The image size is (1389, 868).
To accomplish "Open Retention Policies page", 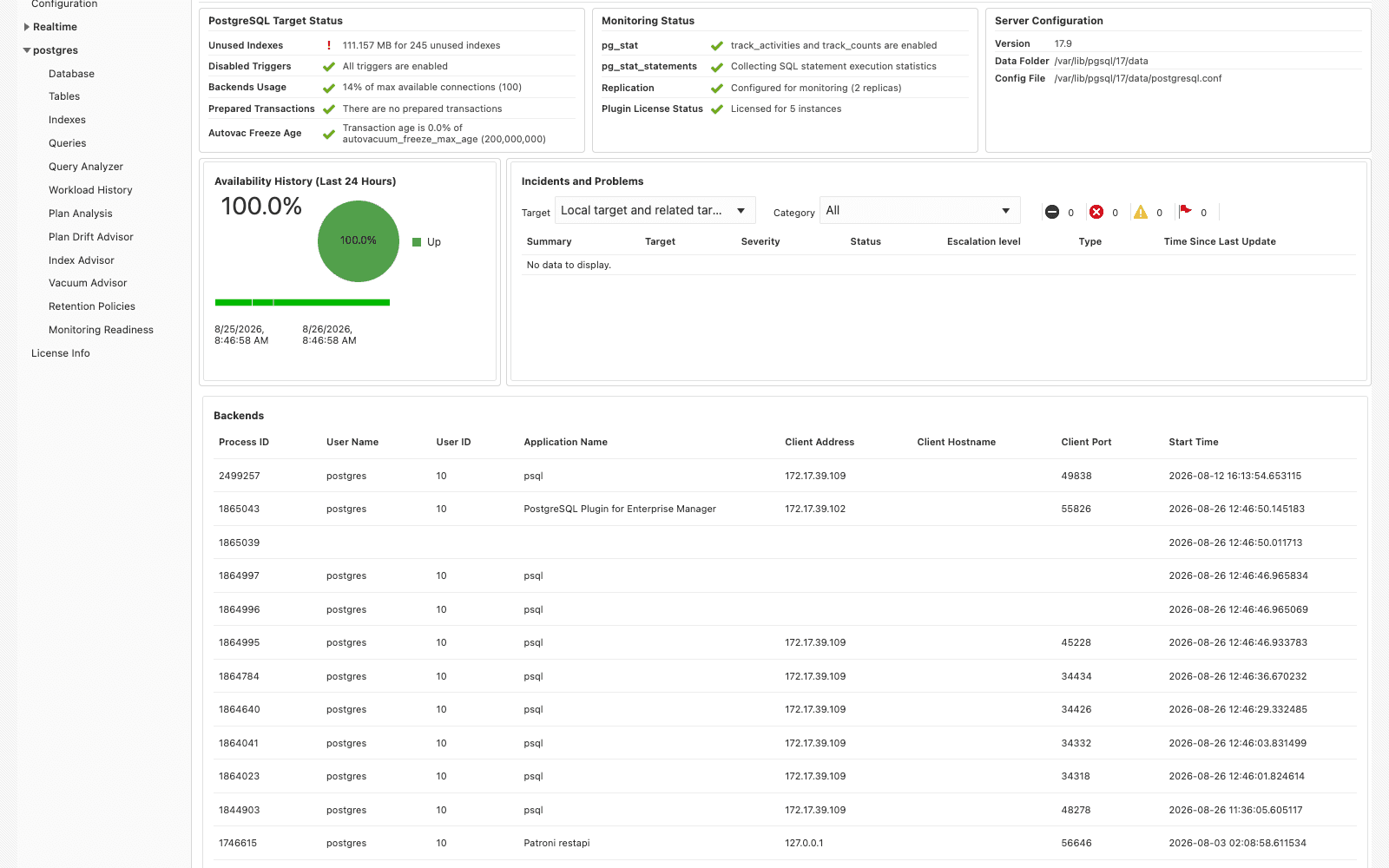I will pos(92,306).
